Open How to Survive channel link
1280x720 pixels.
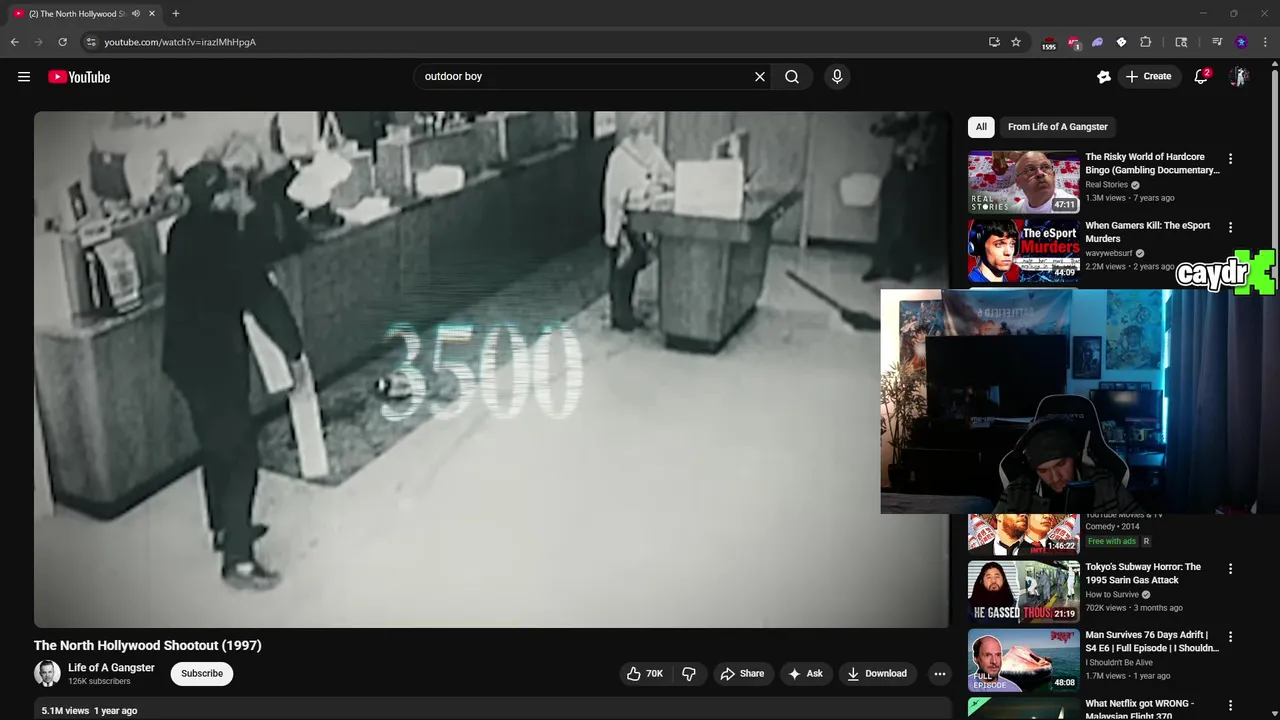[1112, 595]
